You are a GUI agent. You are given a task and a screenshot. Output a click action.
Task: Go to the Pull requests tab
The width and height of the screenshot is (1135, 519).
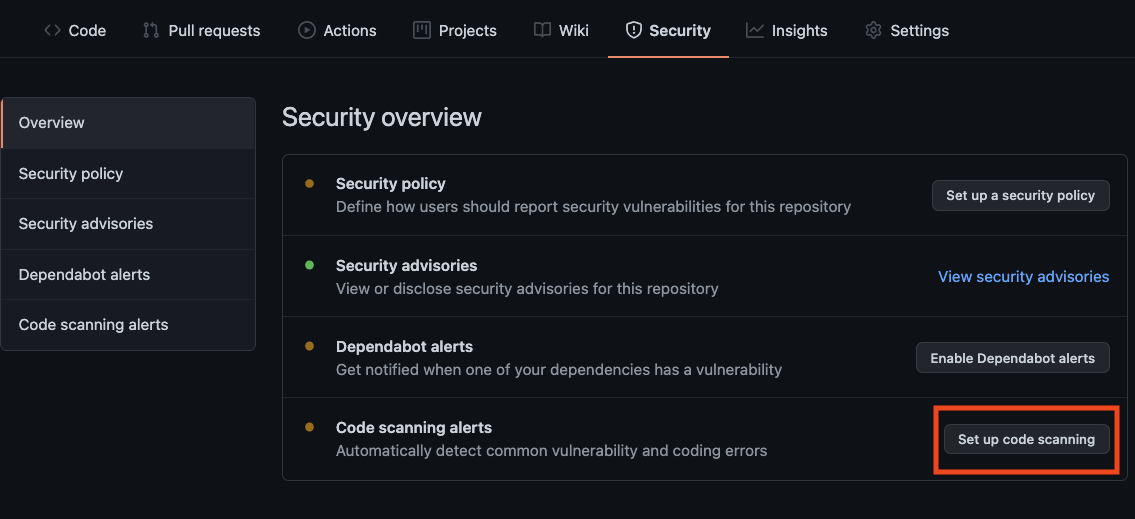[x=201, y=30]
